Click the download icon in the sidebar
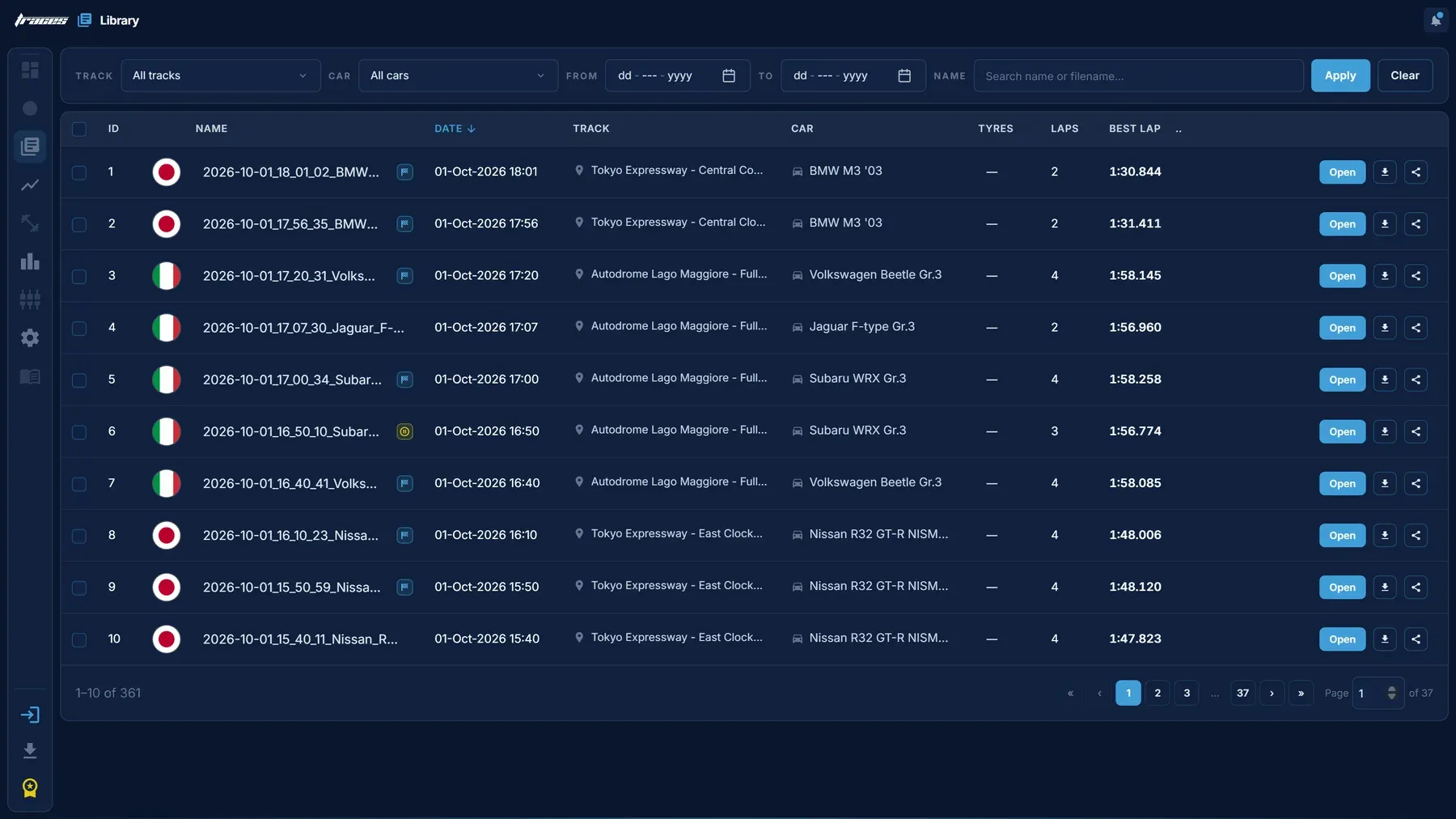The image size is (1456, 819). [x=30, y=751]
